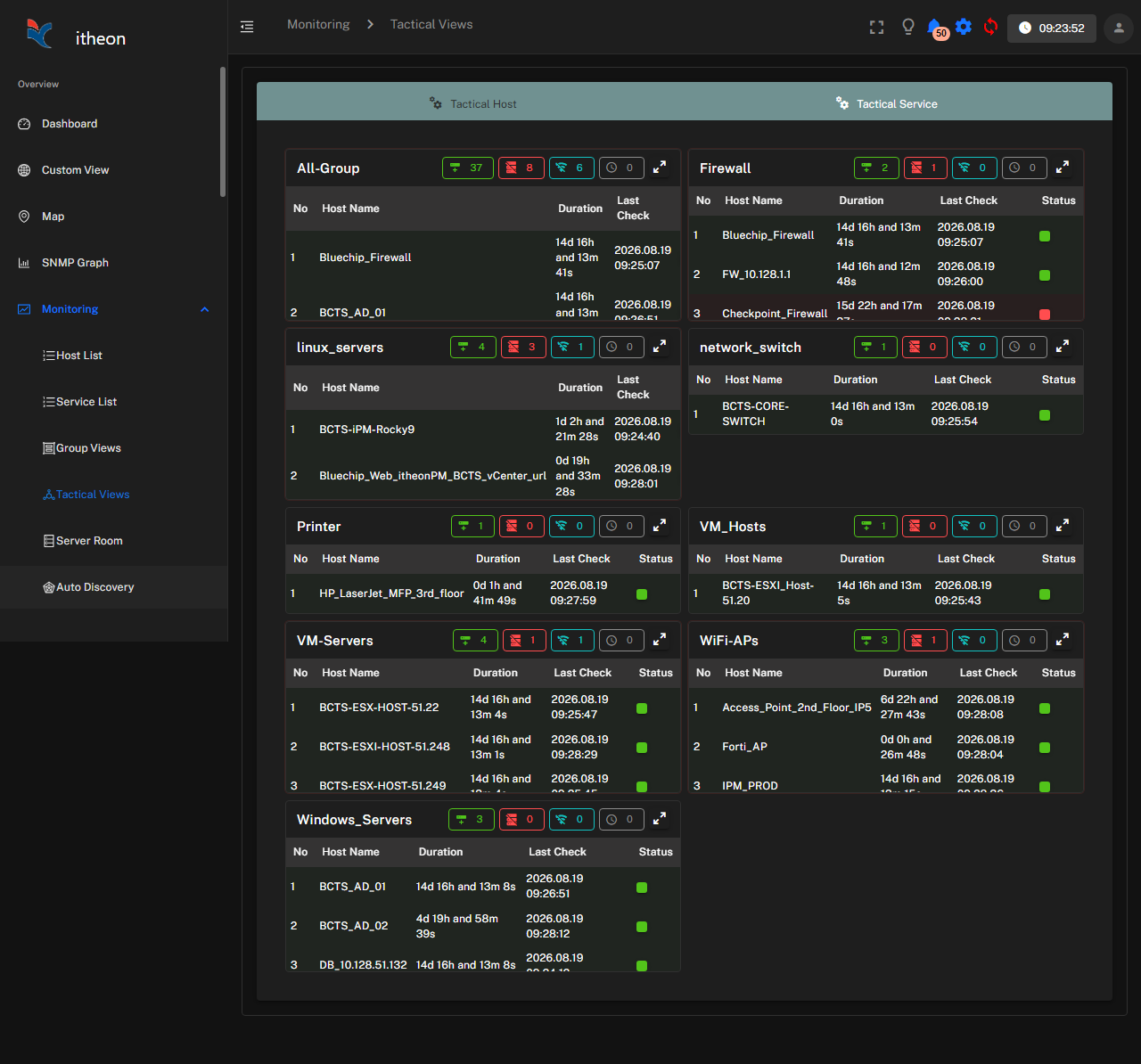The image size is (1141, 1064).
Task: Open Group Views under Monitoring
Action: click(x=113, y=448)
